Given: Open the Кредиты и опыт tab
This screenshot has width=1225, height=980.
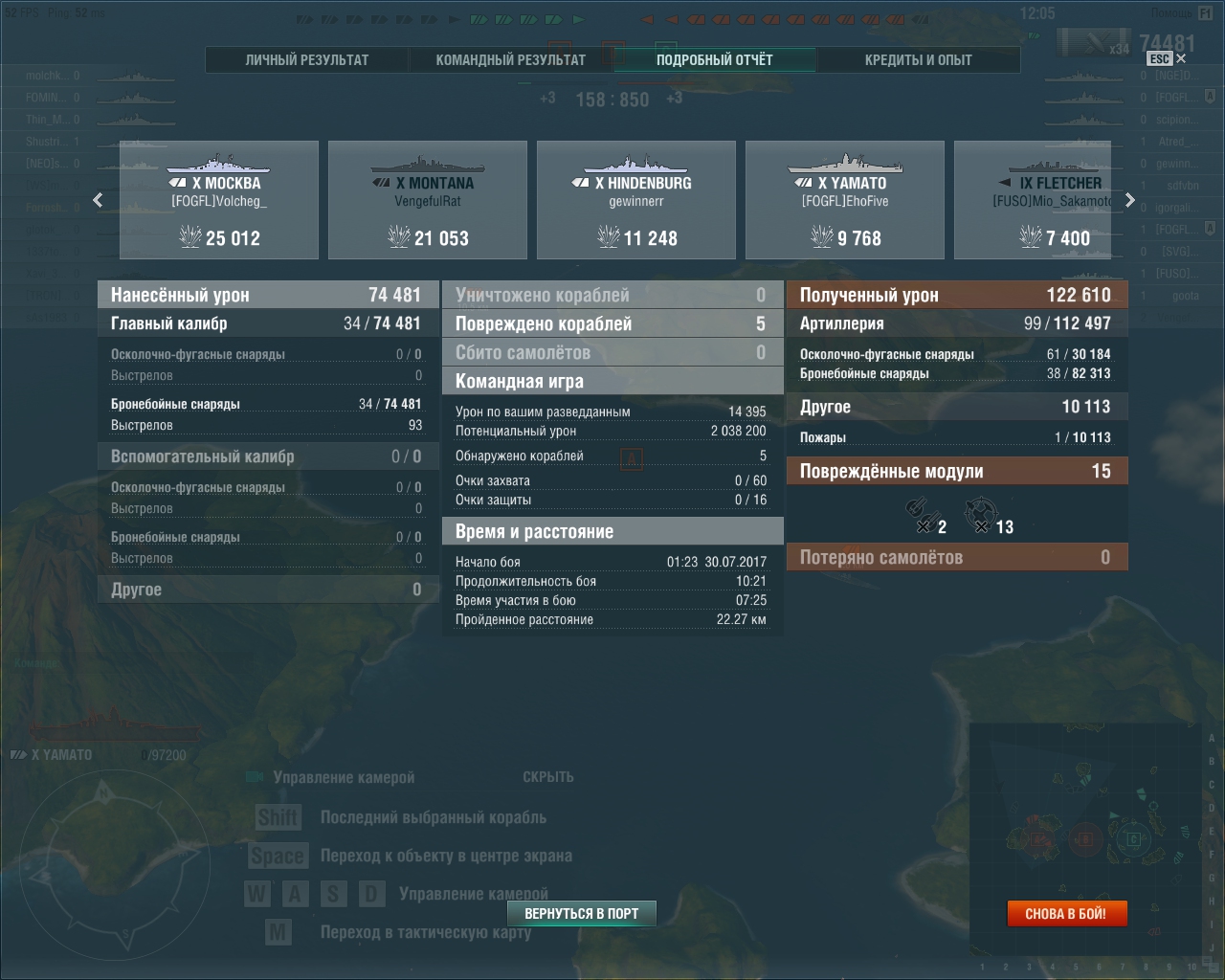Looking at the screenshot, I should pos(918,59).
